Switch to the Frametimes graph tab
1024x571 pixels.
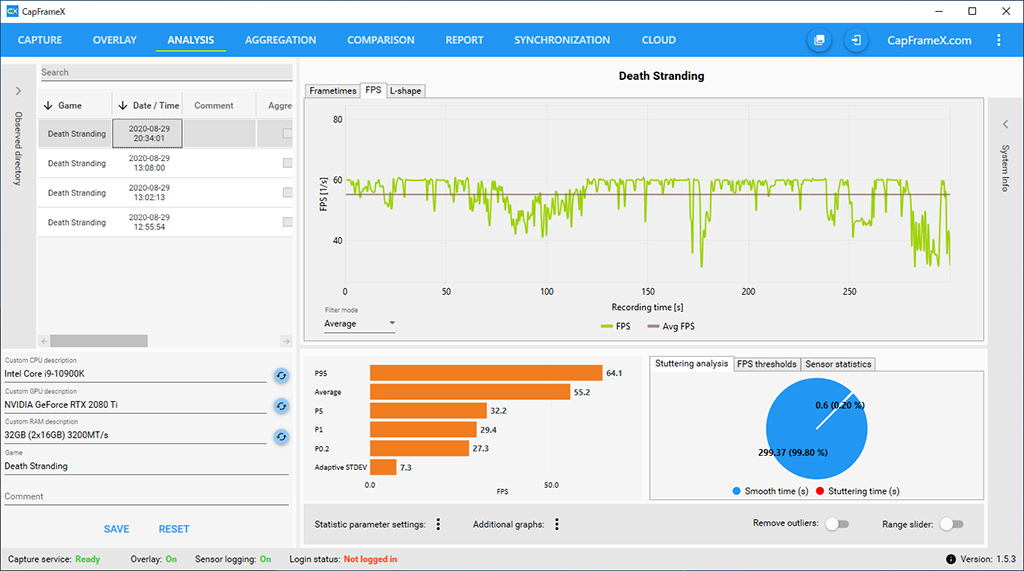click(x=333, y=91)
